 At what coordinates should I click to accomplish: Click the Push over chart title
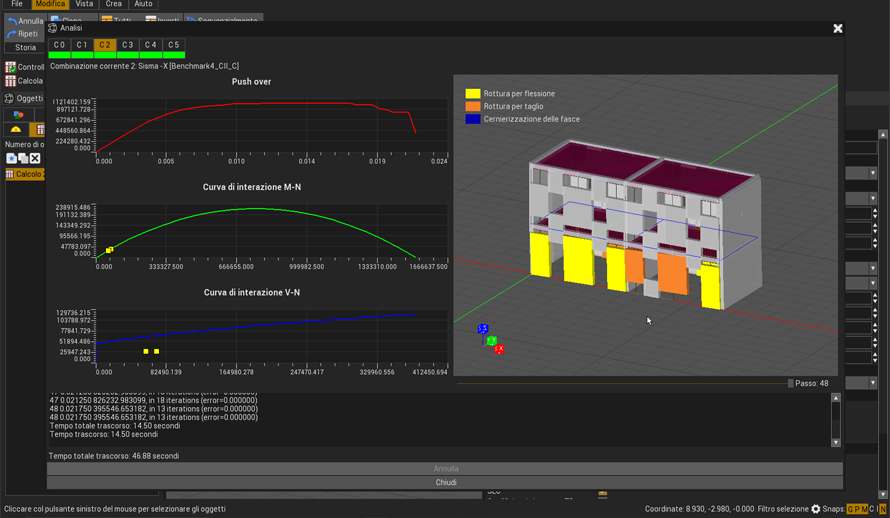[251, 82]
